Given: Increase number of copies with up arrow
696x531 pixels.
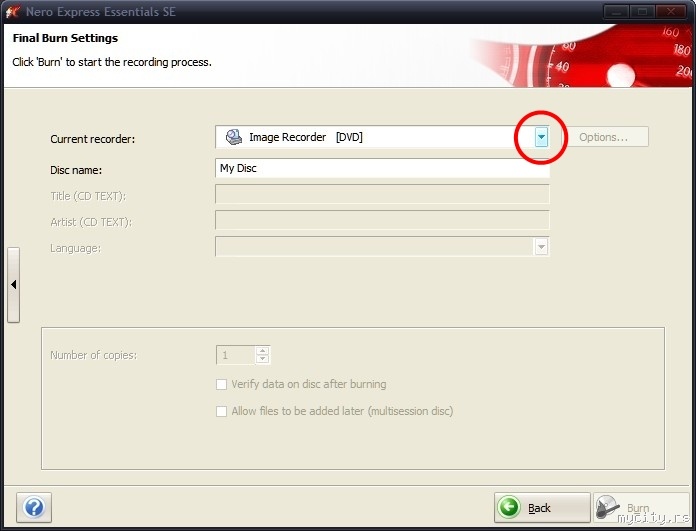Looking at the screenshot, I should coord(262,351).
